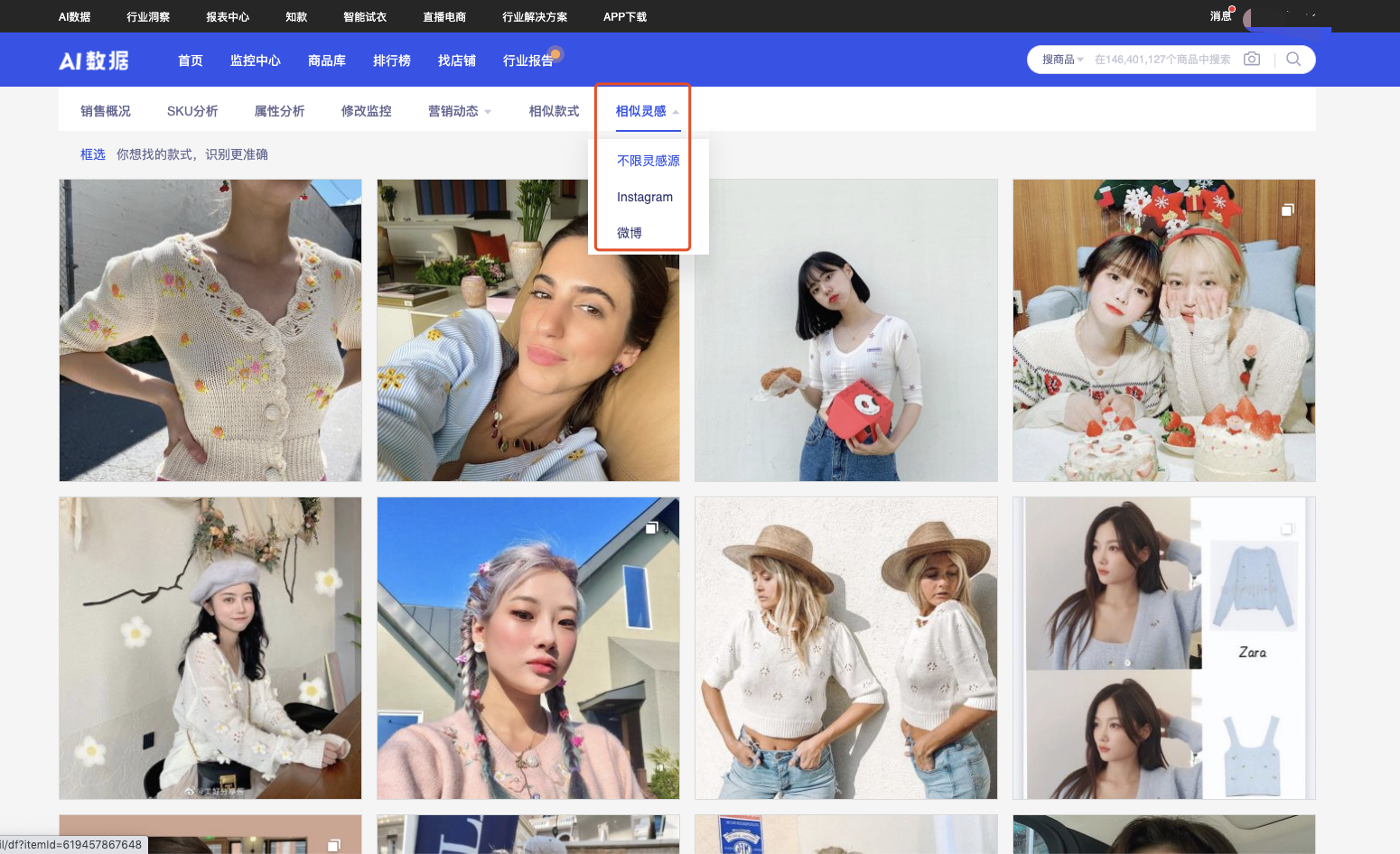Click APP下载 in top bar

(625, 17)
